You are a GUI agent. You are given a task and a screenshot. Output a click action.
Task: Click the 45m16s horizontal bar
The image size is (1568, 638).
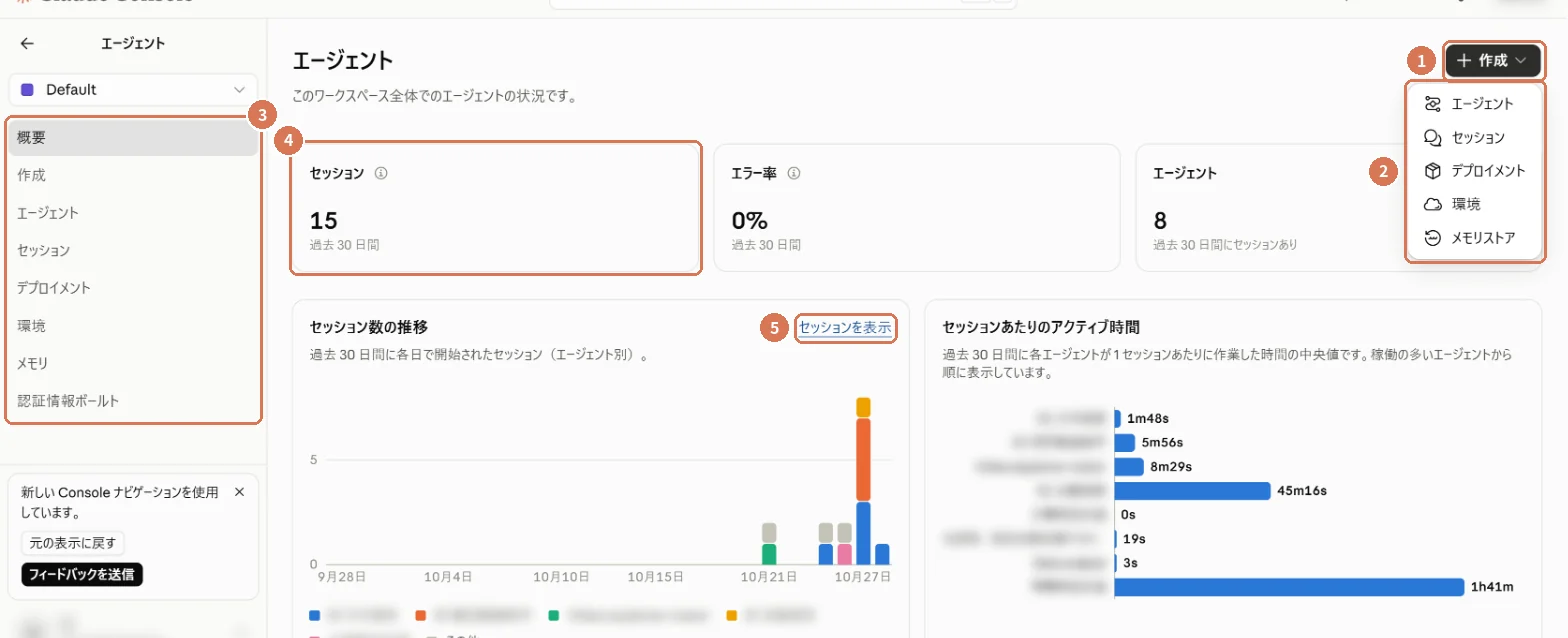coord(1192,491)
